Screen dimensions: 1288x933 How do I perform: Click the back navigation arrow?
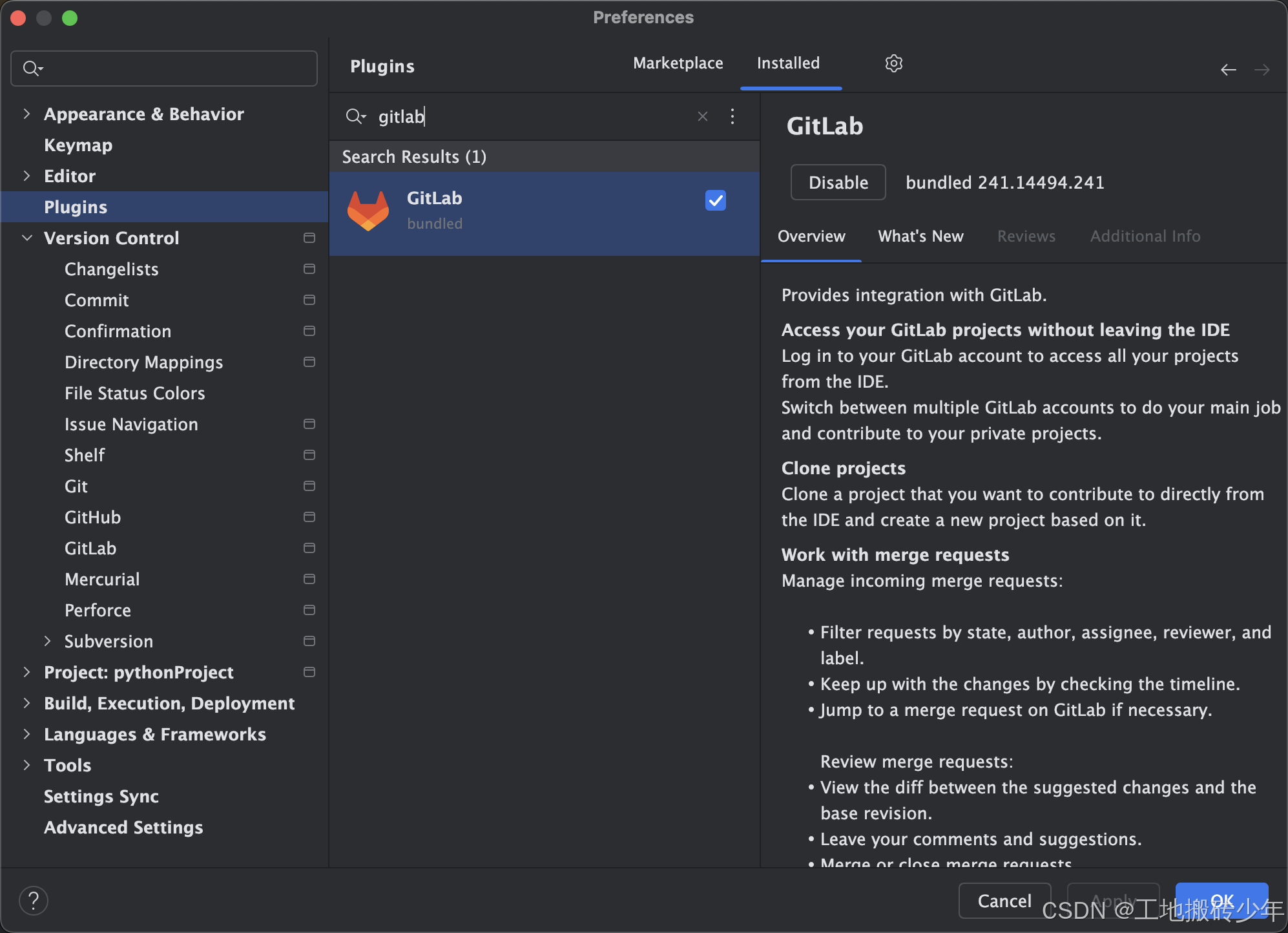(x=1228, y=70)
